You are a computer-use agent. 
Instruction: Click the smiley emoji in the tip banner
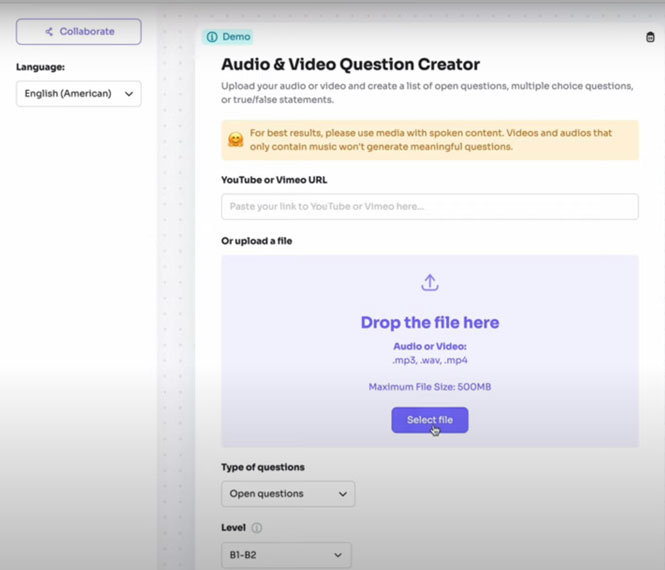[236, 140]
